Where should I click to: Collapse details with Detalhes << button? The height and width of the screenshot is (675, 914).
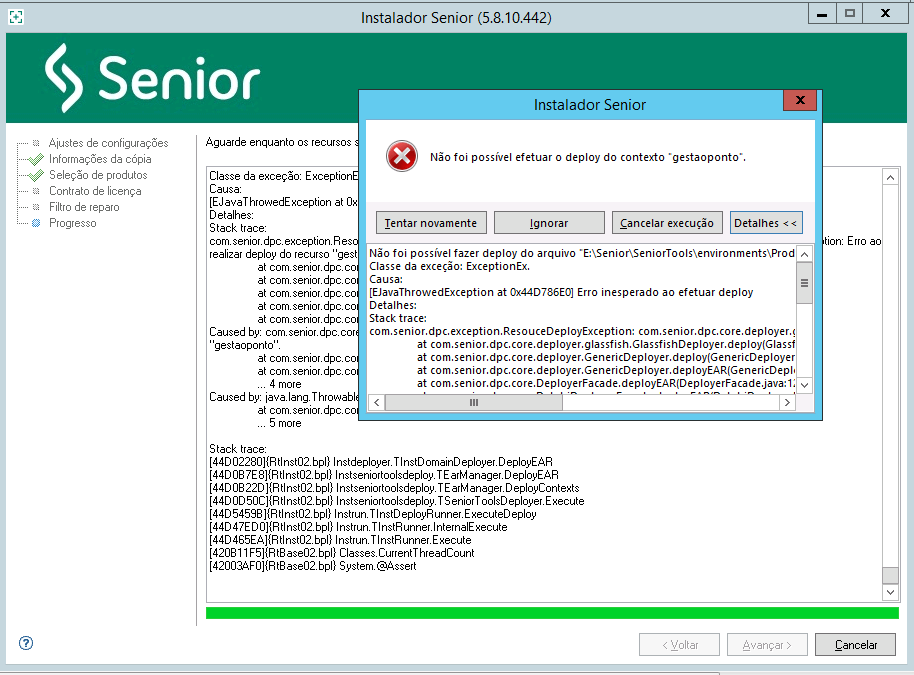(x=765, y=223)
